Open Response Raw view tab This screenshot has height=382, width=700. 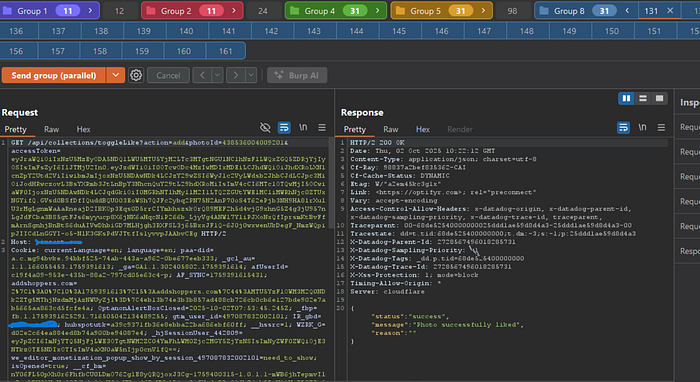[x=391, y=129]
